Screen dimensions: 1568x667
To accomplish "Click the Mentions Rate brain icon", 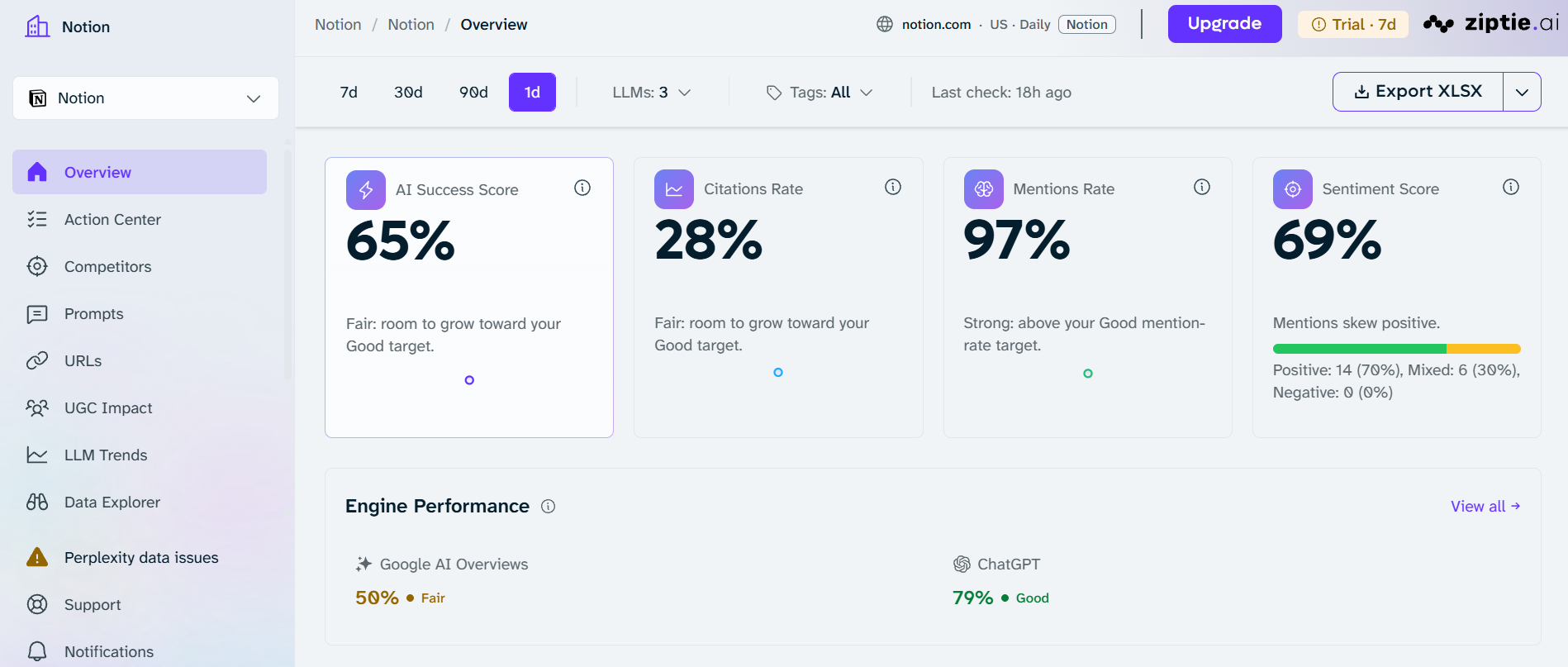I will pos(984,189).
